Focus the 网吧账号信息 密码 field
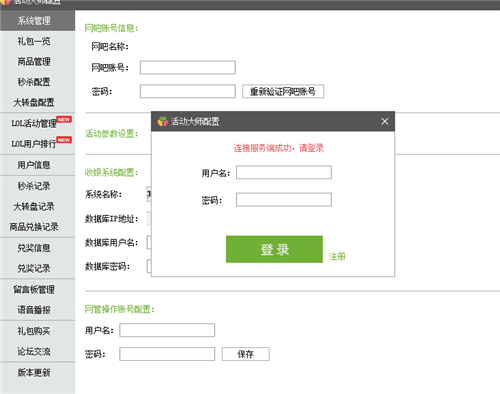 pyautogui.click(x=188, y=91)
